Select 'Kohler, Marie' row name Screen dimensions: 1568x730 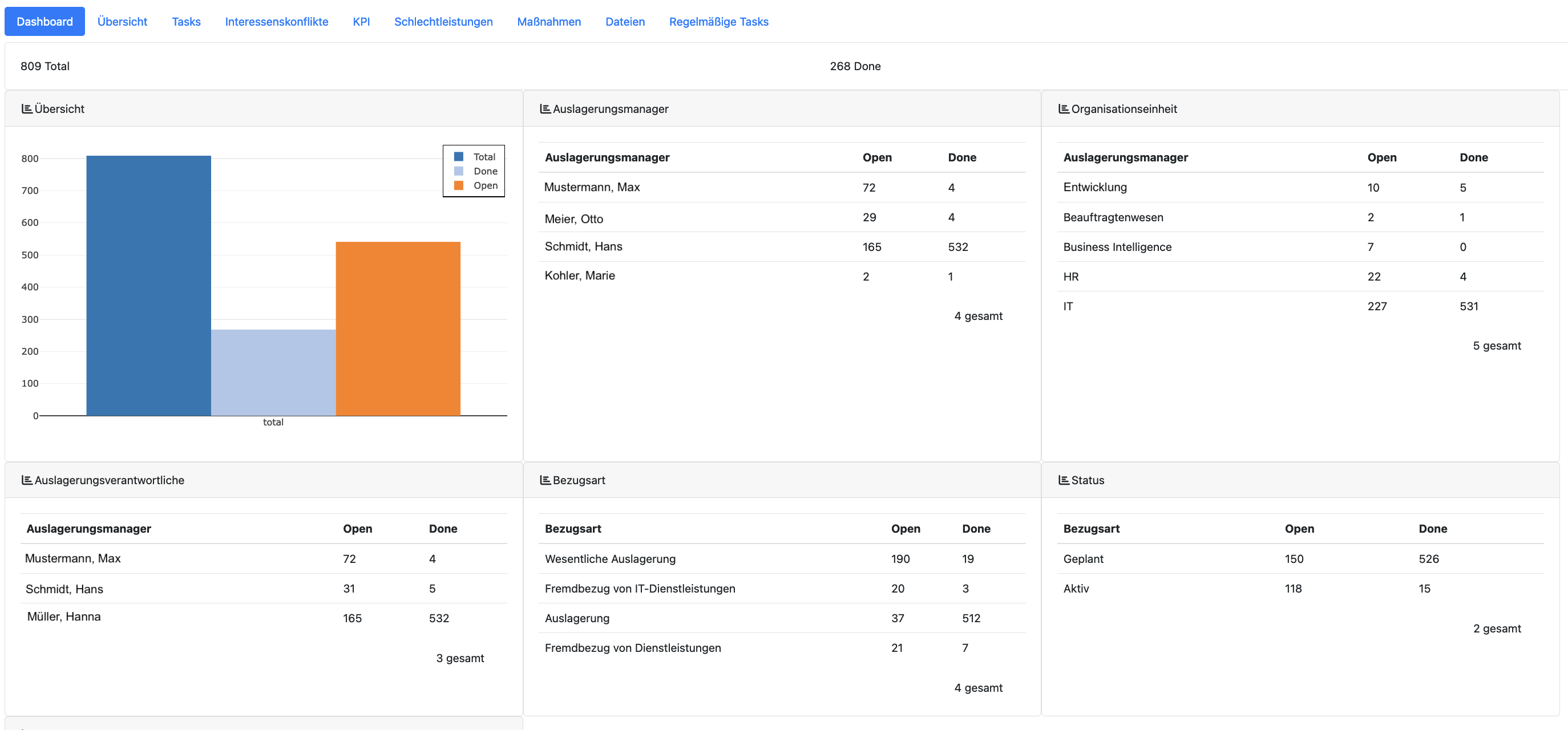click(580, 275)
